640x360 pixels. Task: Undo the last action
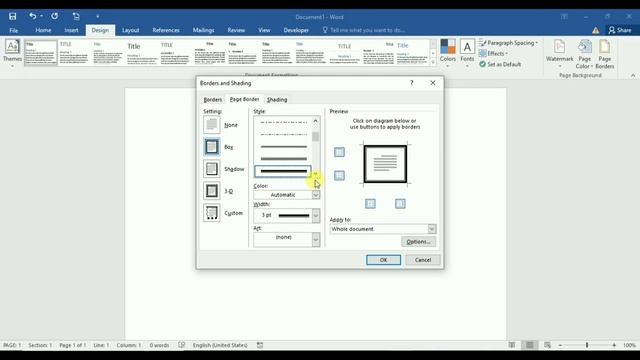tap(32, 16)
